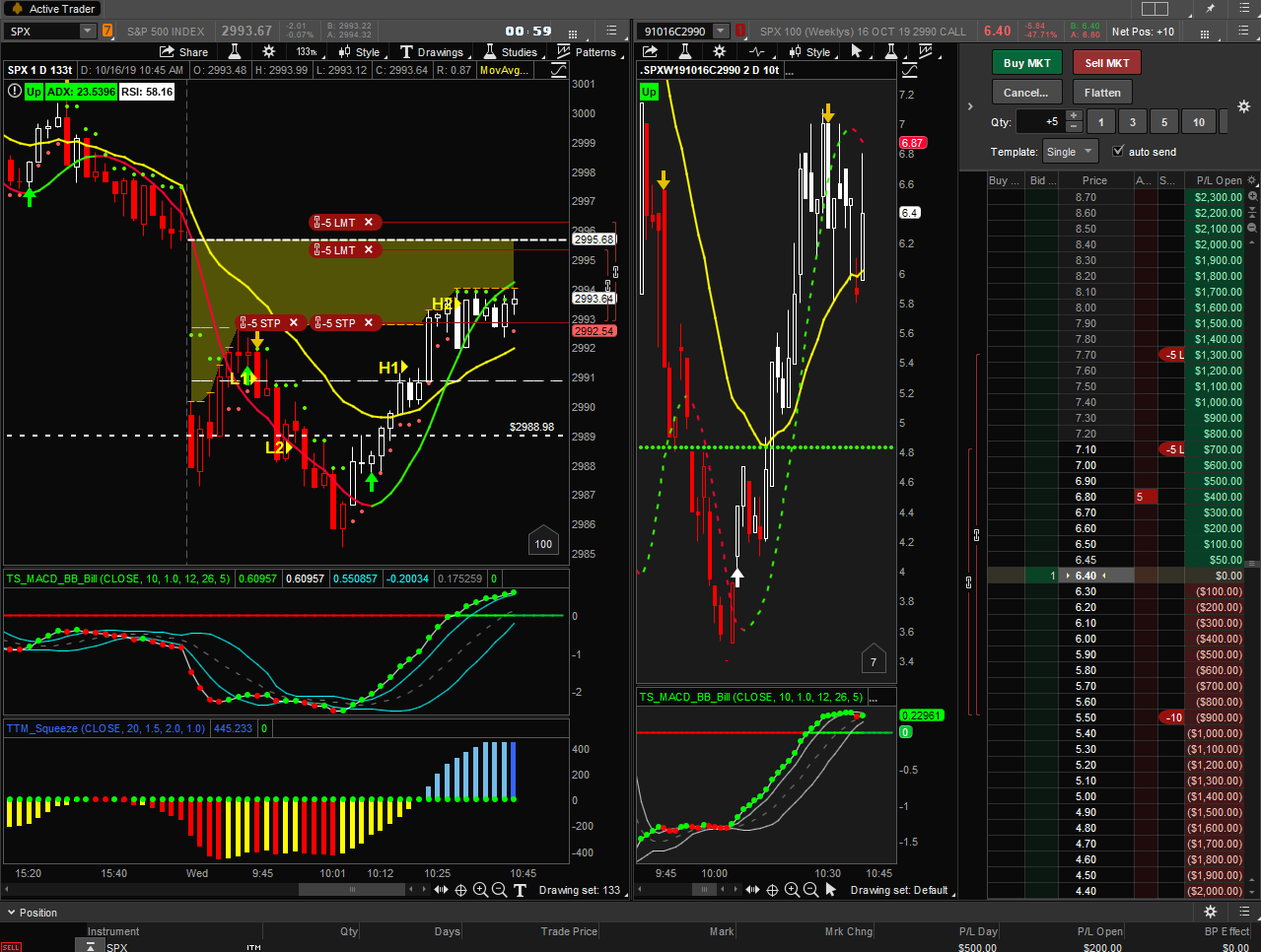This screenshot has height=952, width=1261.
Task: Decrease Qty with minus stepper
Action: (x=1075, y=128)
